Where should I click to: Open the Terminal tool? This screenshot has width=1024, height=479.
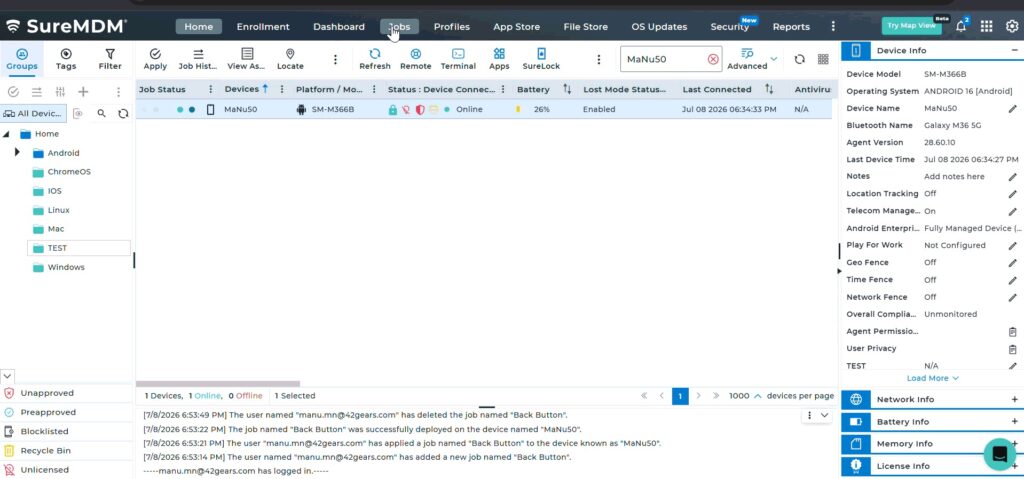pos(458,59)
